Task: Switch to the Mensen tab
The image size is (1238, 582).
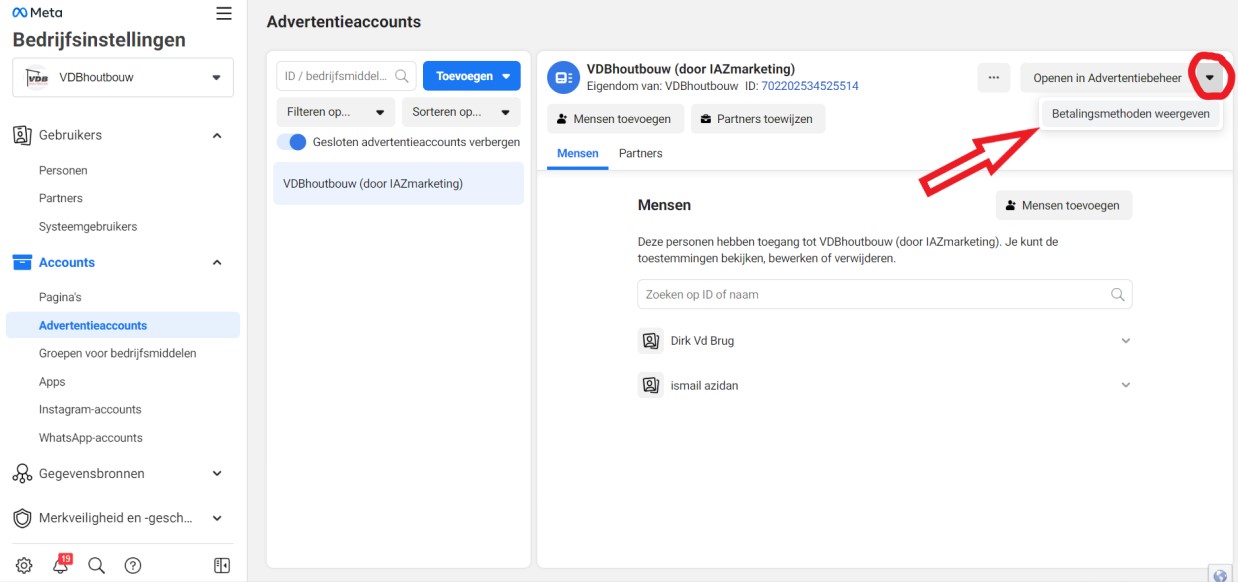Action: pos(578,153)
